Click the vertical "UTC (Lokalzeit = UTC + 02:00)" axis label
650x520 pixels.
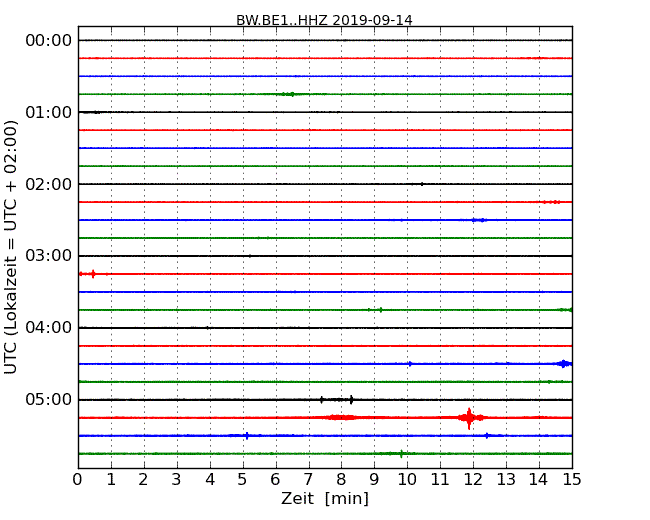[x=11, y=247]
